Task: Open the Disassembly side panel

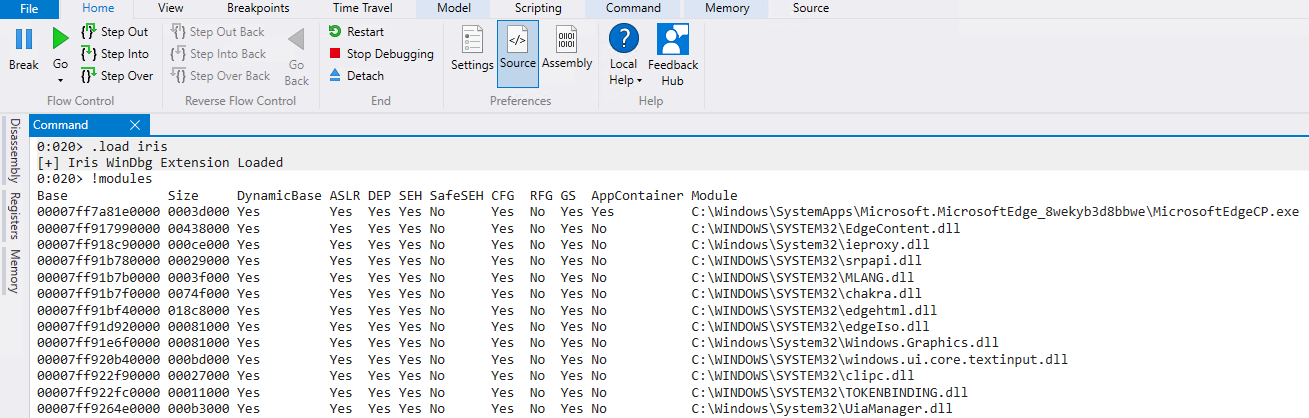Action: [14, 150]
